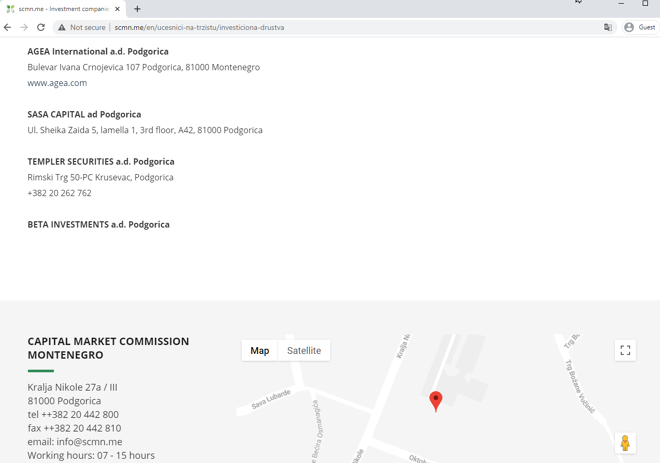Viewport: 660px width, 463px height.
Task: Switch the map to Satellite view
Action: pyautogui.click(x=304, y=351)
